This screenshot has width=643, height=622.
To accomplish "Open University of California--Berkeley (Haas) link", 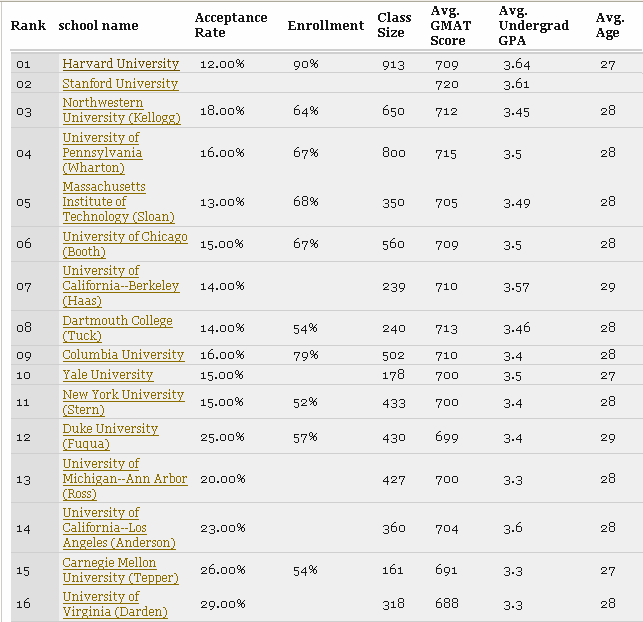I will point(120,286).
